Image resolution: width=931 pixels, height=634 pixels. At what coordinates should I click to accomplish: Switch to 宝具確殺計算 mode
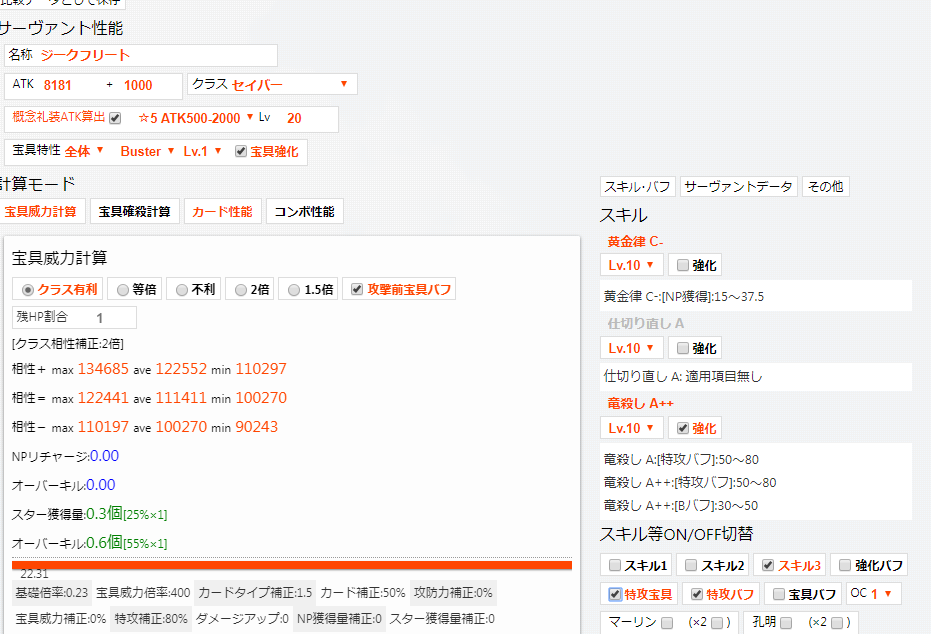(135, 211)
